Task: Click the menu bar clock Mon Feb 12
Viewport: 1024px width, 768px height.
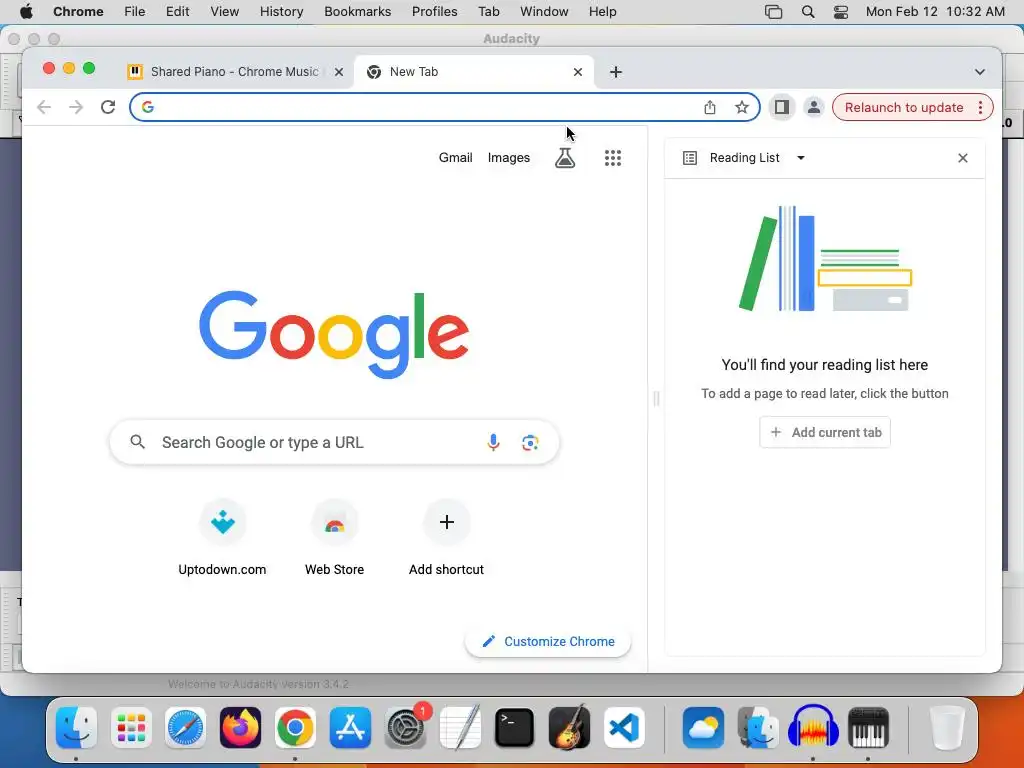Action: 935,12
